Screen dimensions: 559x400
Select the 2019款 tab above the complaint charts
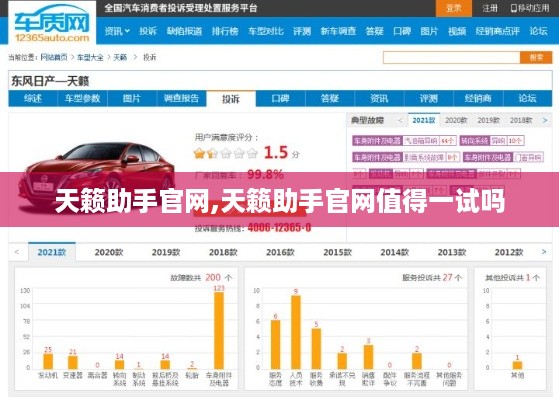pyautogui.click(x=166, y=252)
